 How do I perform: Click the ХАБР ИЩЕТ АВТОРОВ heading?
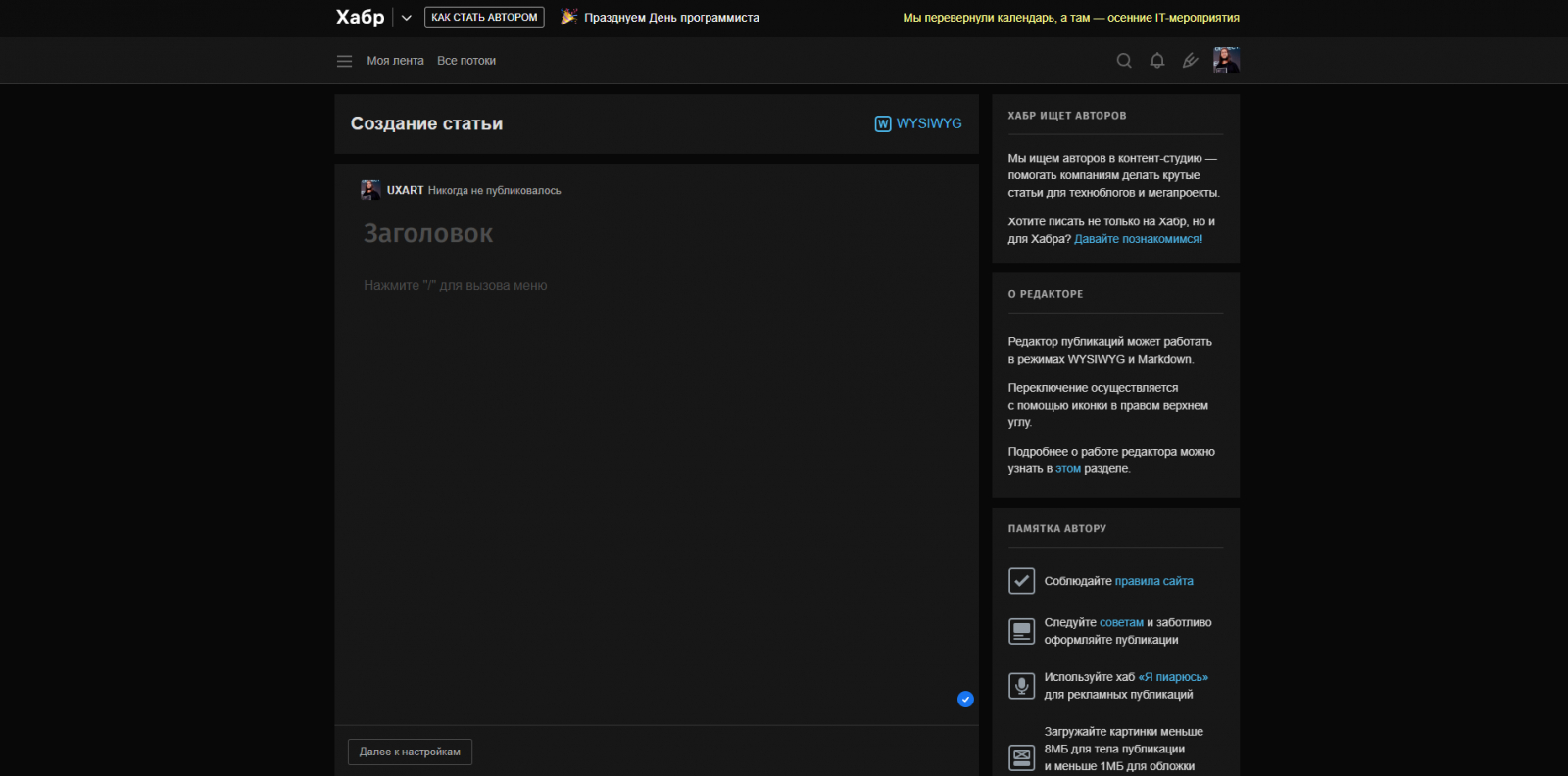click(x=1067, y=116)
